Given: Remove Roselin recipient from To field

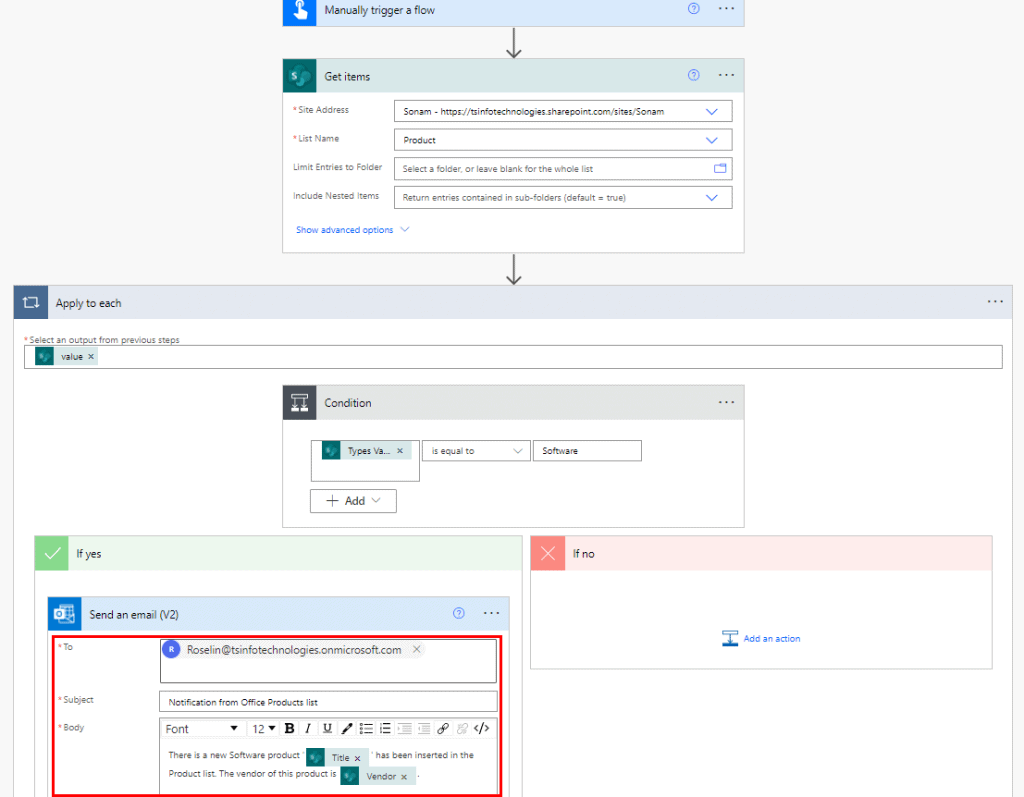Looking at the screenshot, I should pos(417,649).
